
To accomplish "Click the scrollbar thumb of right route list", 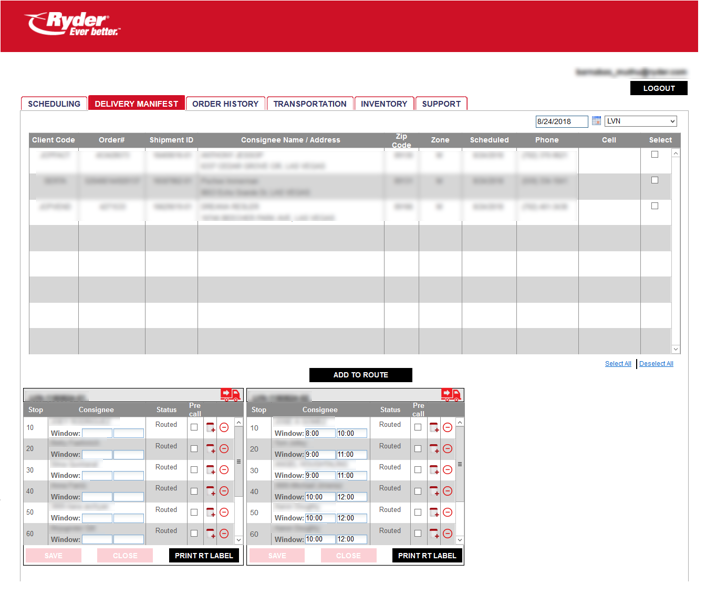I will tap(460, 464).
